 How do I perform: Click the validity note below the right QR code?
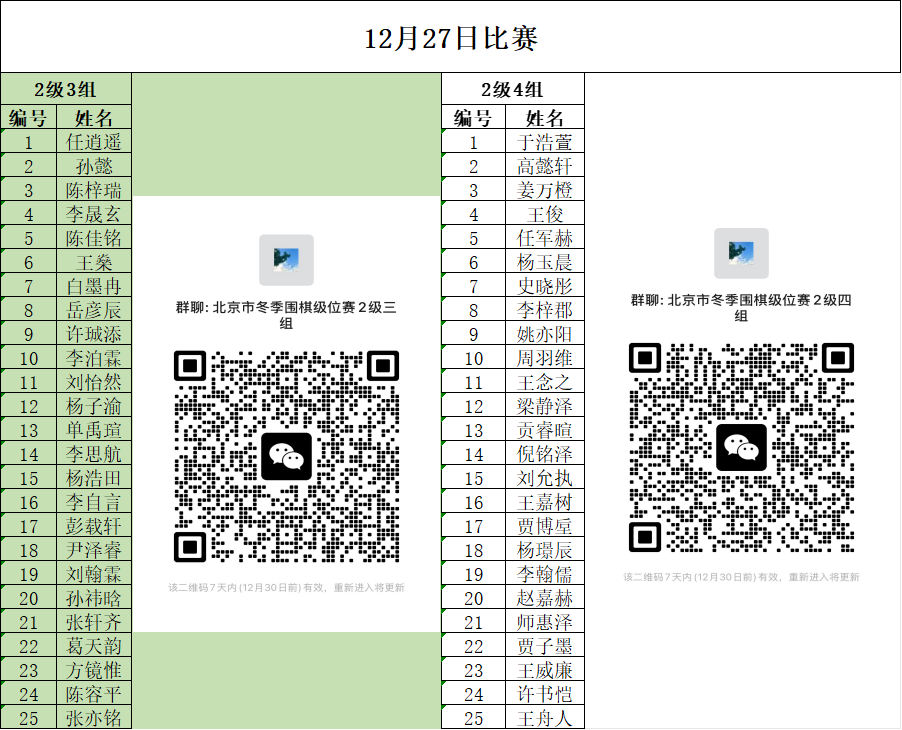coord(741,577)
